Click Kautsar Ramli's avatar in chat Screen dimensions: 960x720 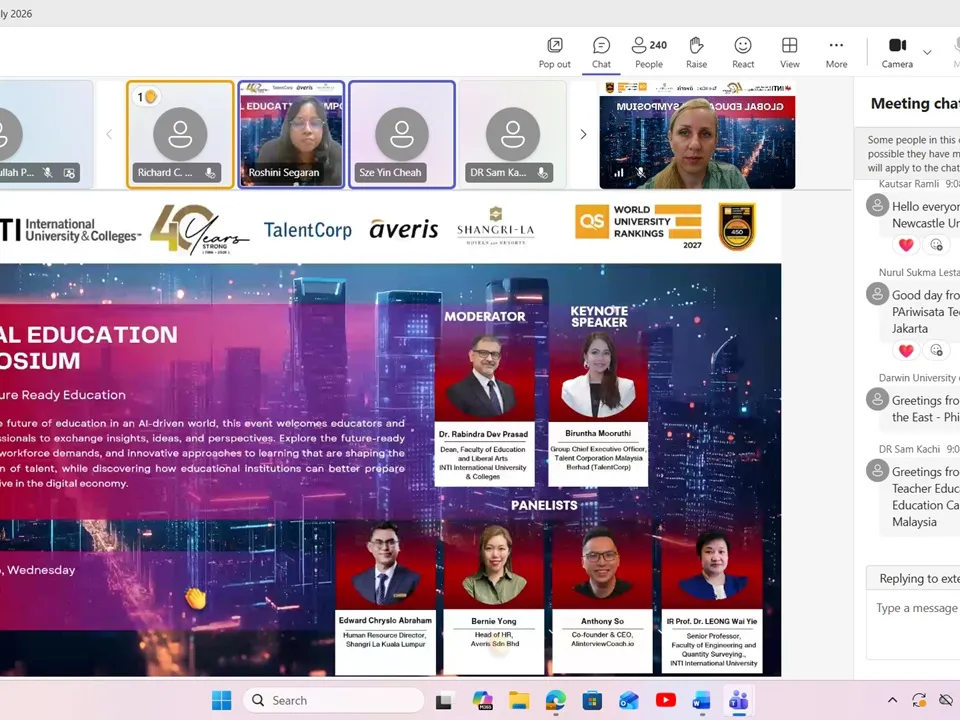coord(877,205)
